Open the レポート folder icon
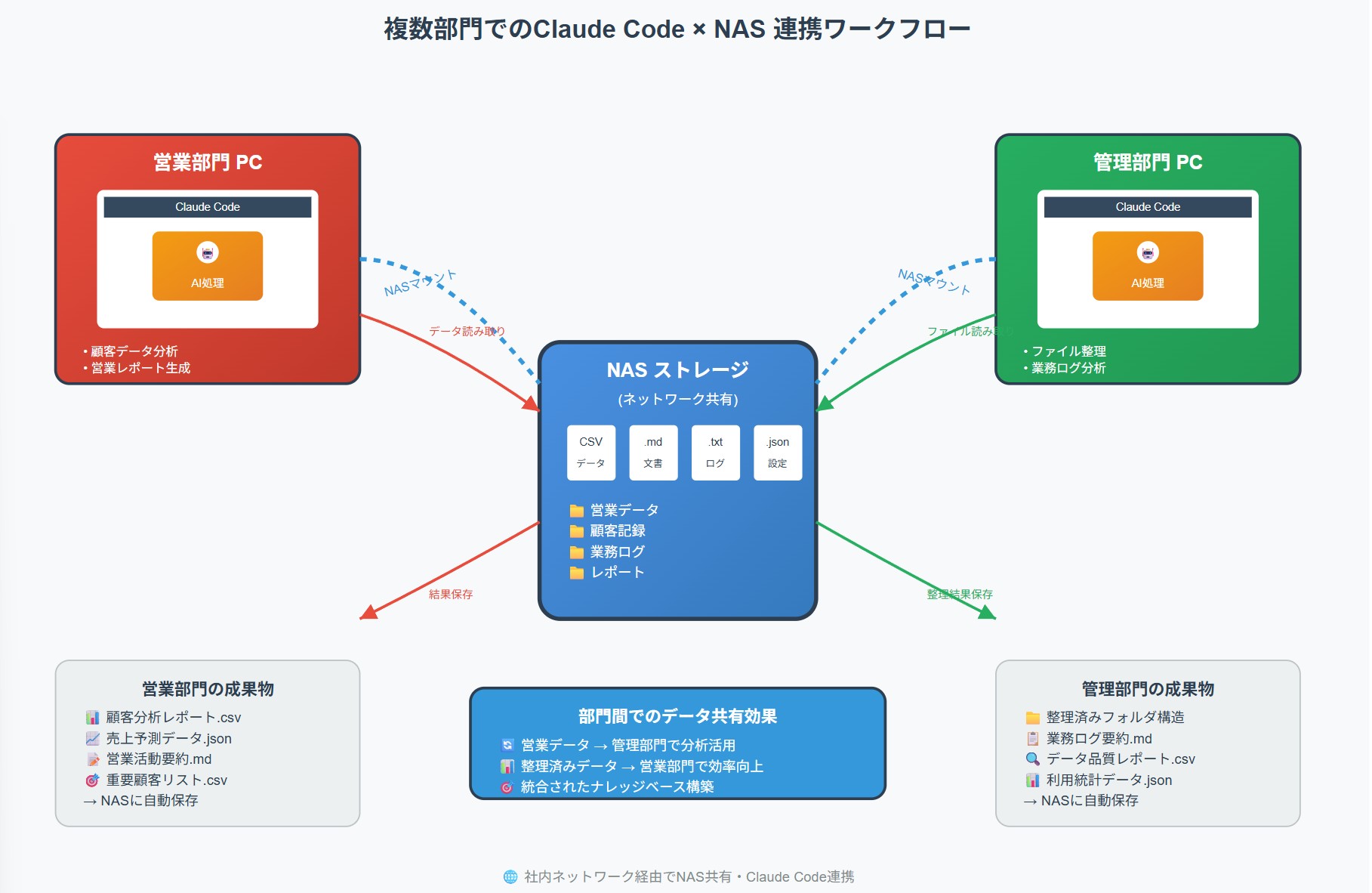 click(576, 573)
